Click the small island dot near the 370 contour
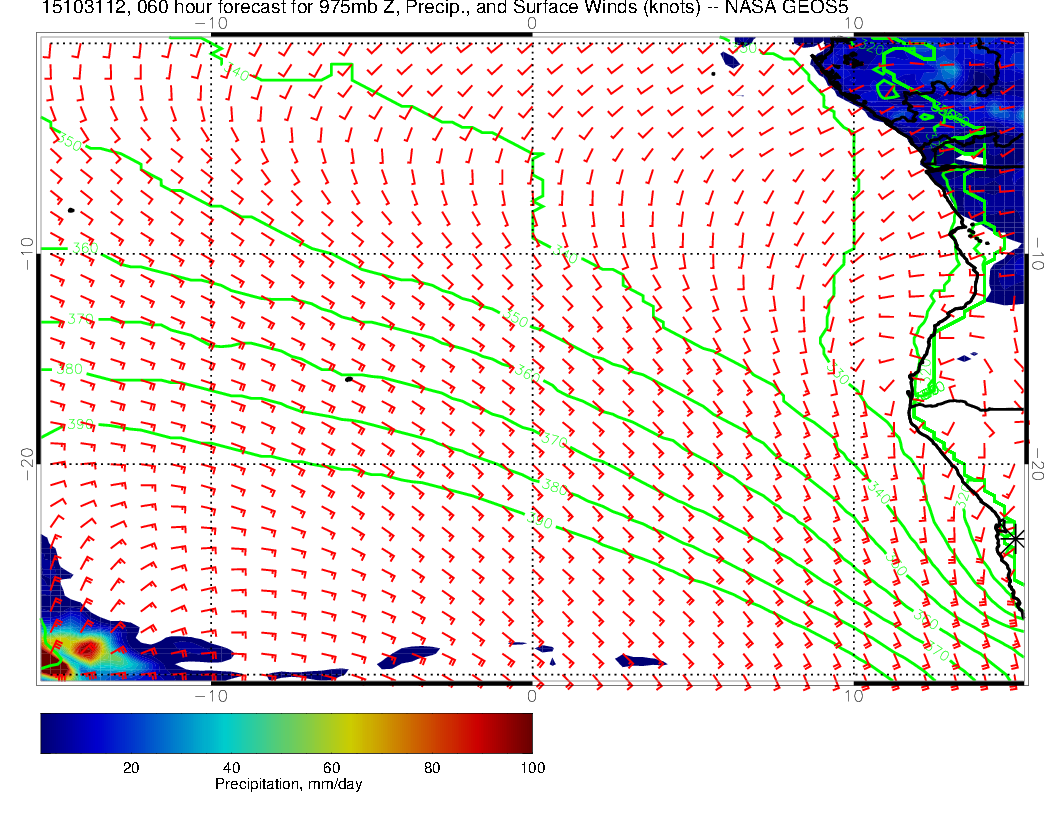The image size is (1056, 816). (x=349, y=379)
